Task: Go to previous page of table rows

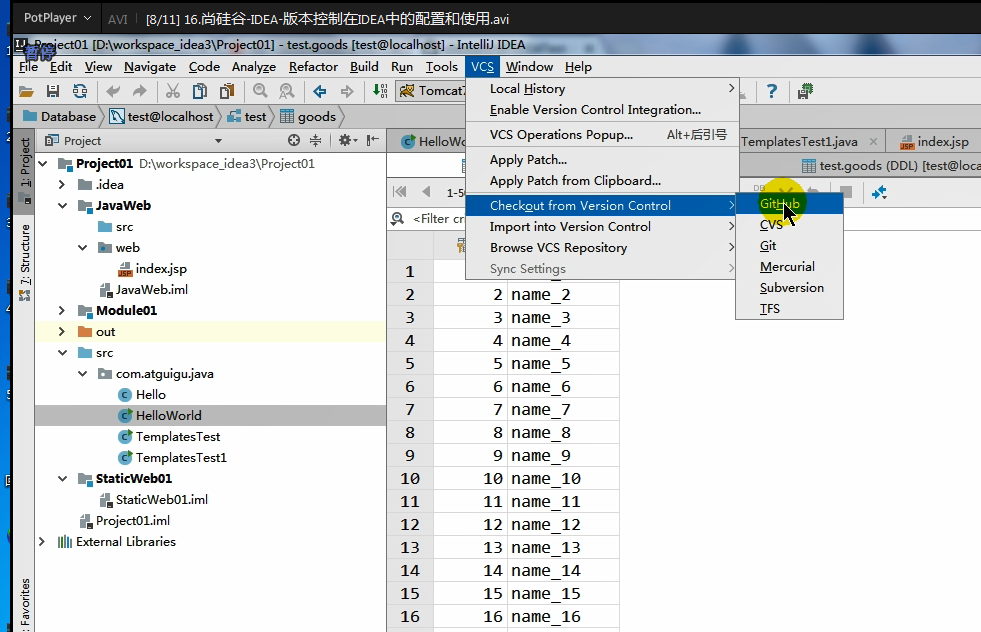Action: pos(426,192)
